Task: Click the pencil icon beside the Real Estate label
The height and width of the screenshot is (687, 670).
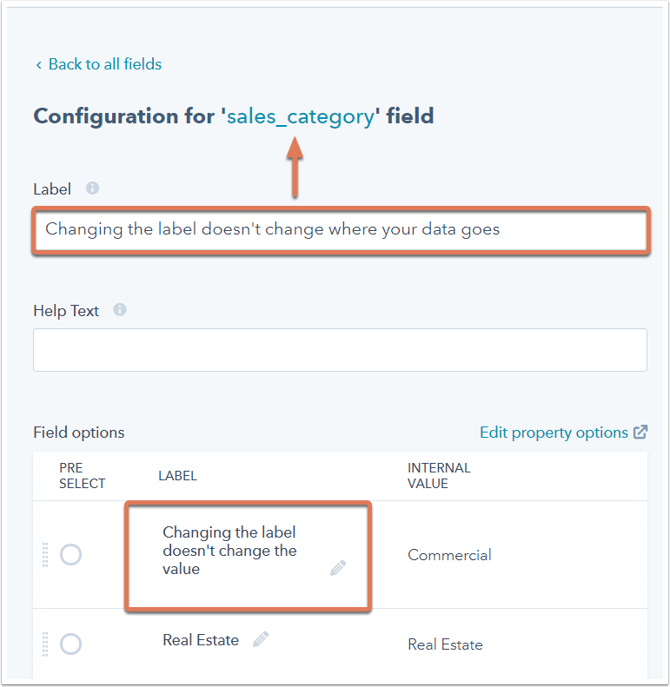Action: click(x=261, y=639)
